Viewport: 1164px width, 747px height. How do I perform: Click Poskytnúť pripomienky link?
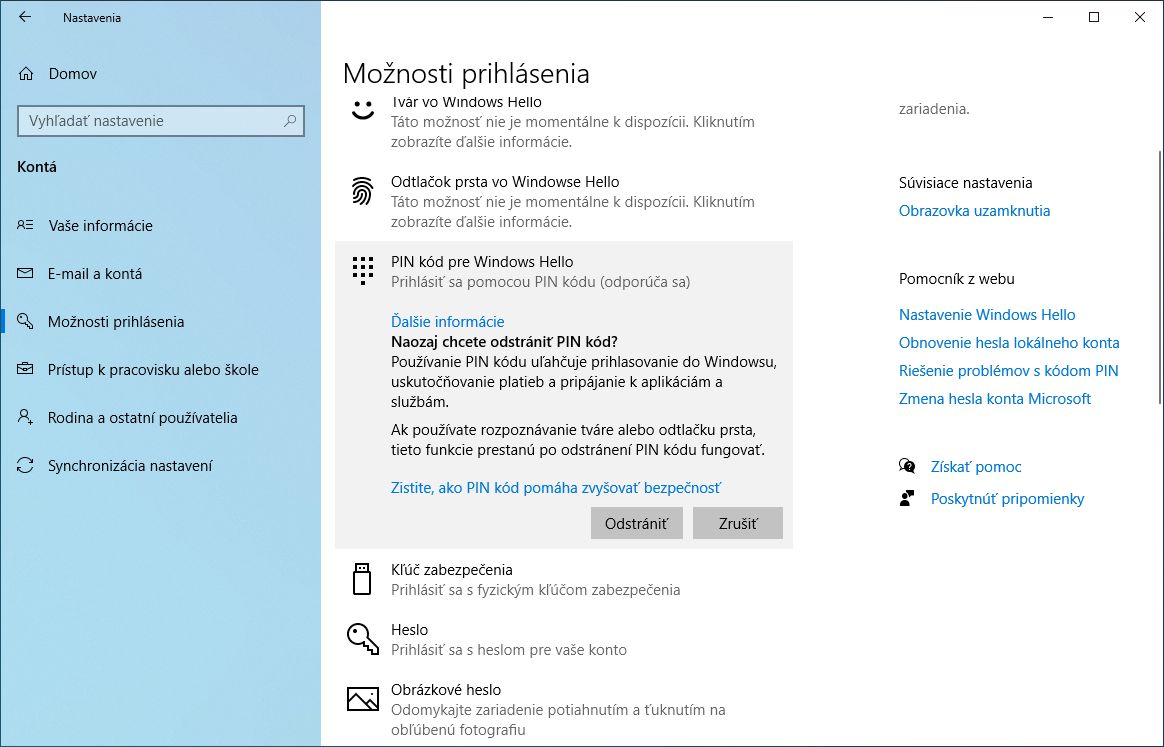(1007, 498)
